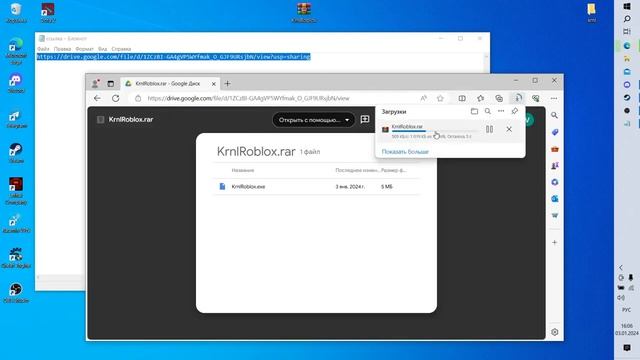This screenshot has width=640, height=360.
Task: Customize the sidebar with plus button
Action: [554, 242]
